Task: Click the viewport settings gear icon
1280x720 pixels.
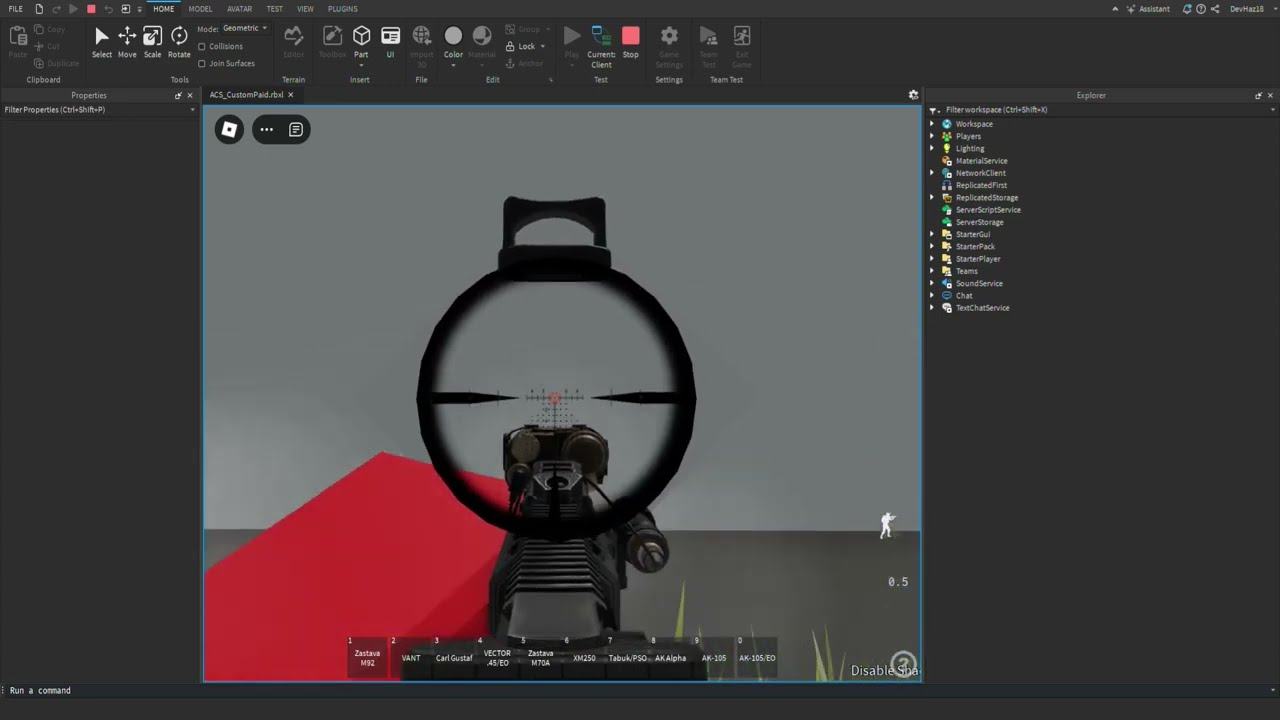Action: point(913,95)
